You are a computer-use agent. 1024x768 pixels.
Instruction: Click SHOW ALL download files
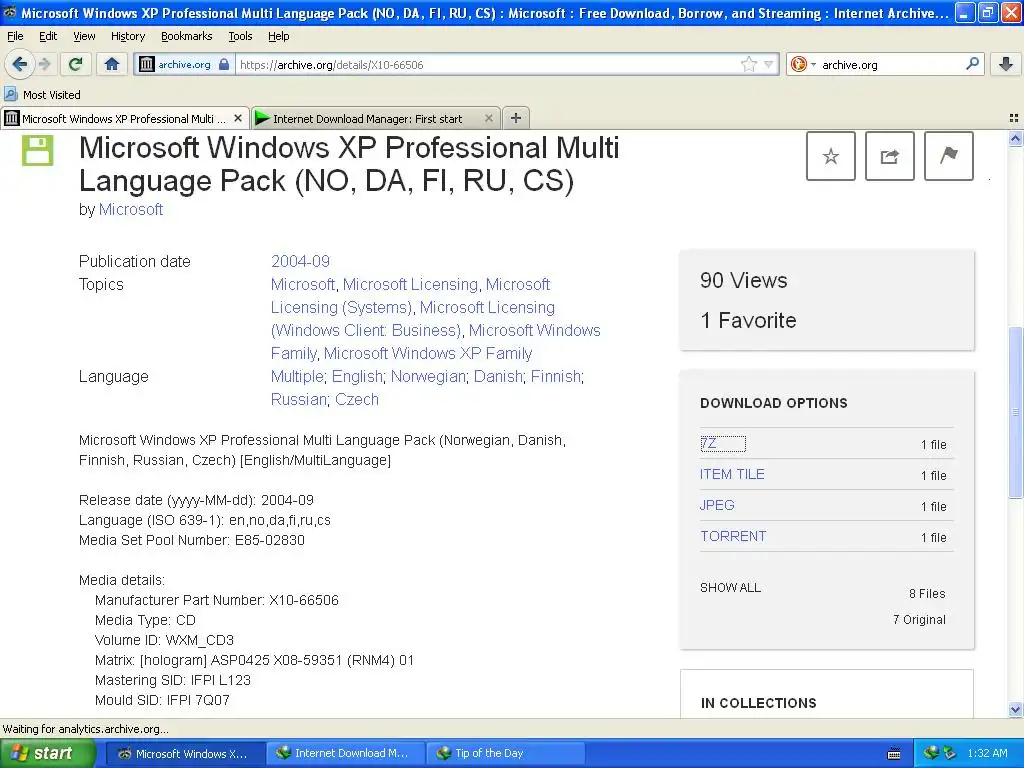(730, 588)
